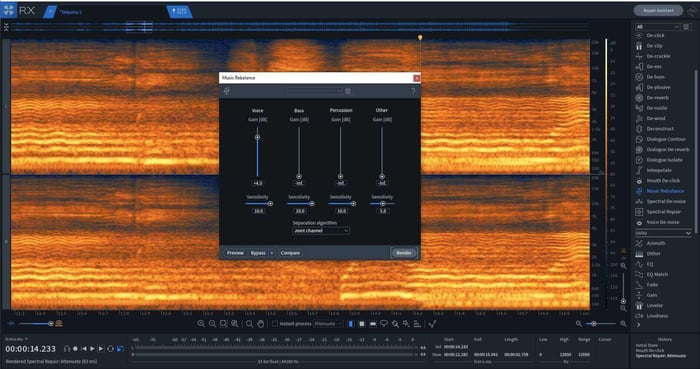
Task: Close the Music Rebalance dialog
Action: pyautogui.click(x=417, y=78)
